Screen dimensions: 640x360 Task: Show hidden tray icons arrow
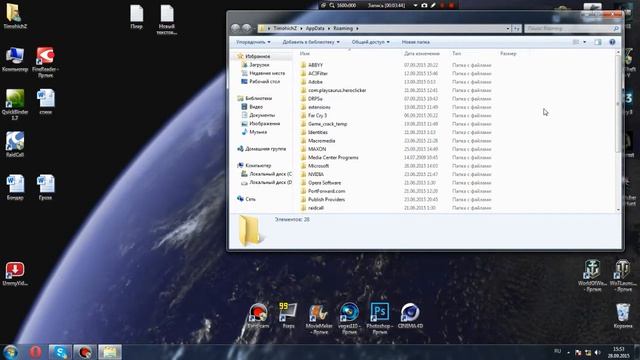[568, 352]
